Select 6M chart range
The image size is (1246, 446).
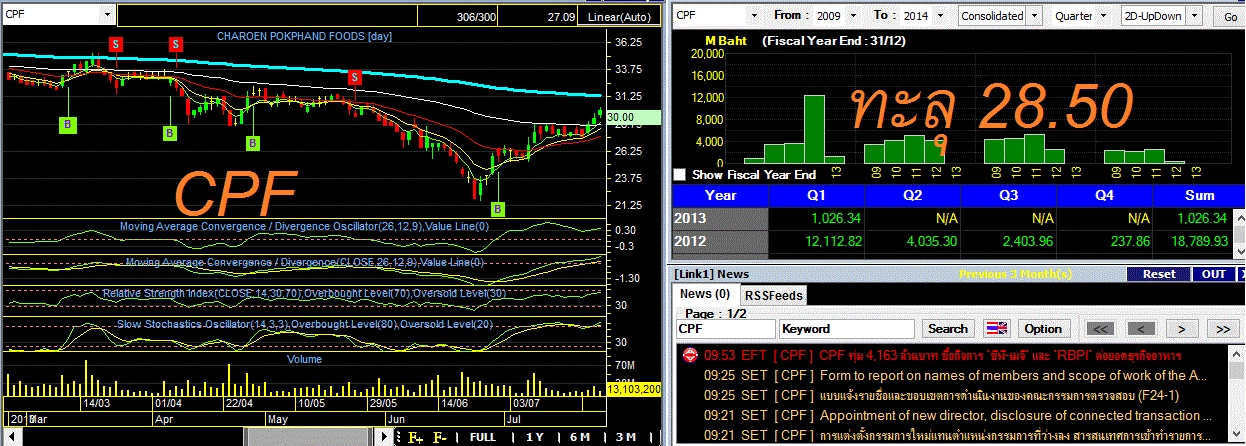(579, 437)
